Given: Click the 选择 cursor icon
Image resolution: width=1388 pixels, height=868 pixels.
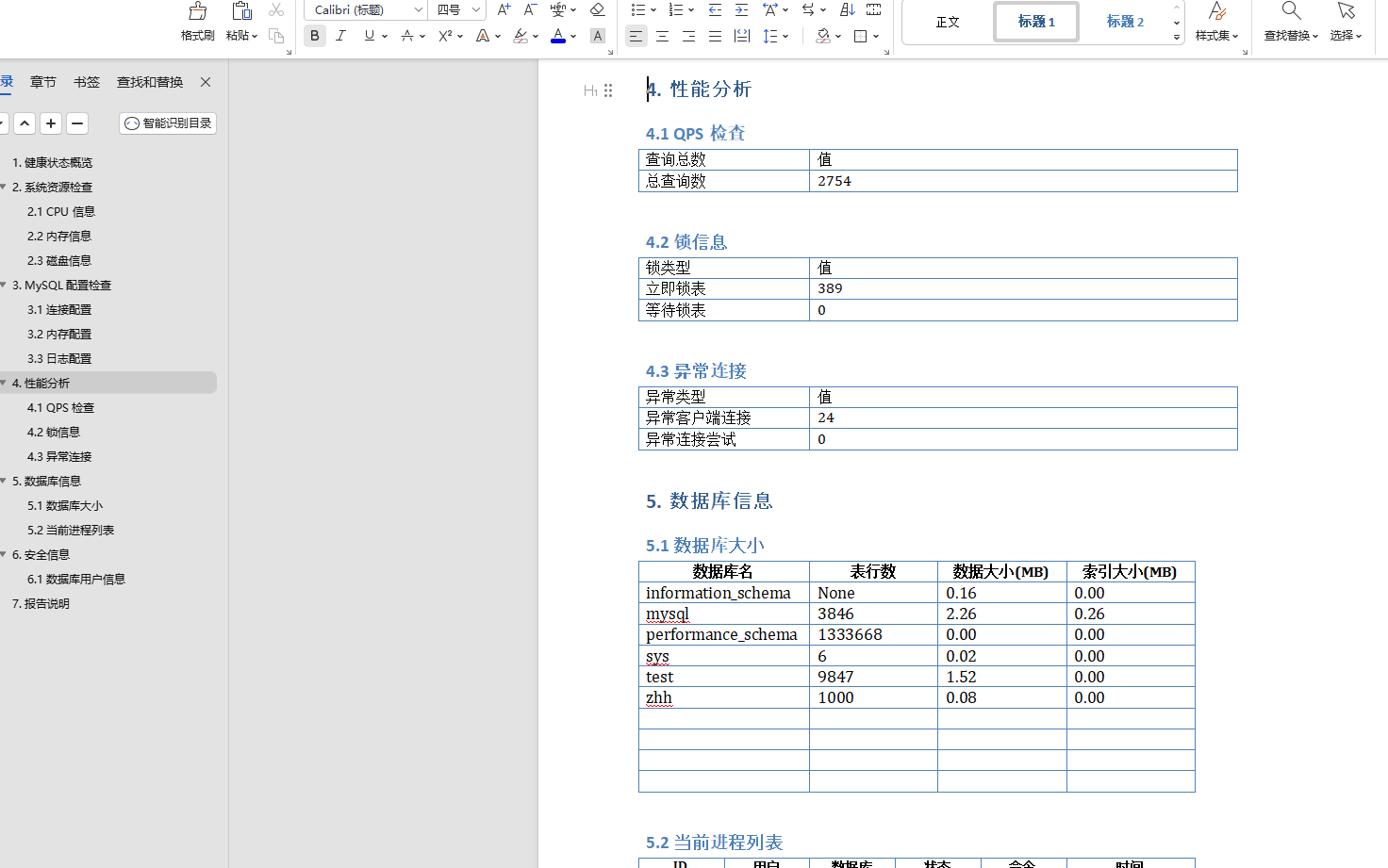Looking at the screenshot, I should [1346, 11].
